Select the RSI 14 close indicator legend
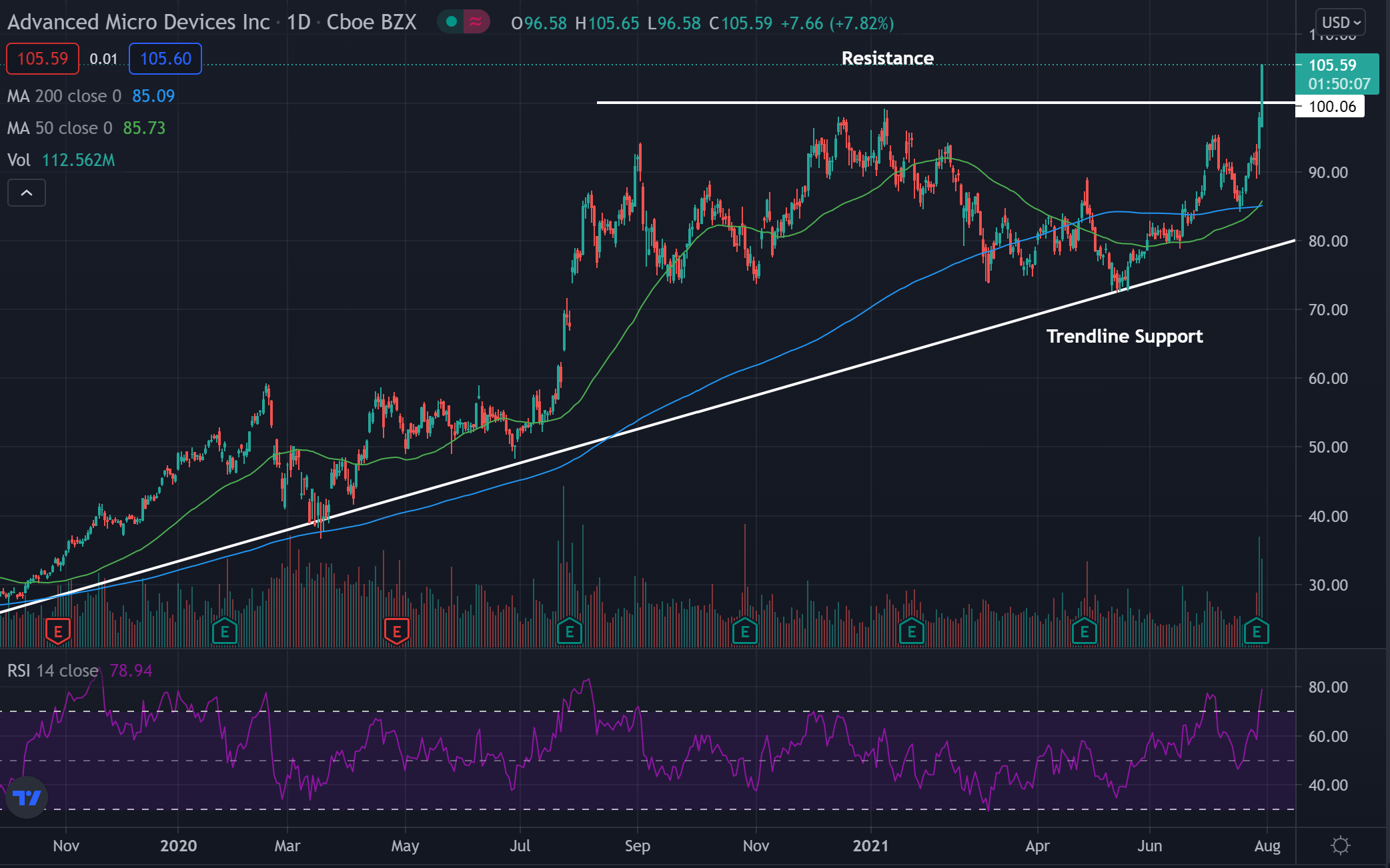Viewport: 1390px width, 868px height. pos(79,671)
